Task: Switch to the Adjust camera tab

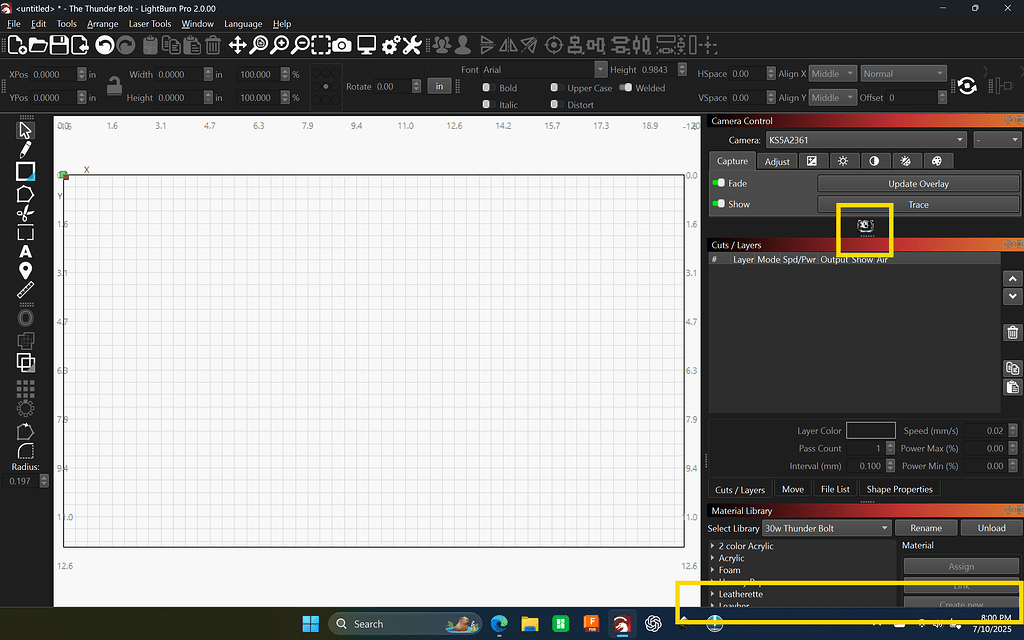Action: (x=777, y=160)
